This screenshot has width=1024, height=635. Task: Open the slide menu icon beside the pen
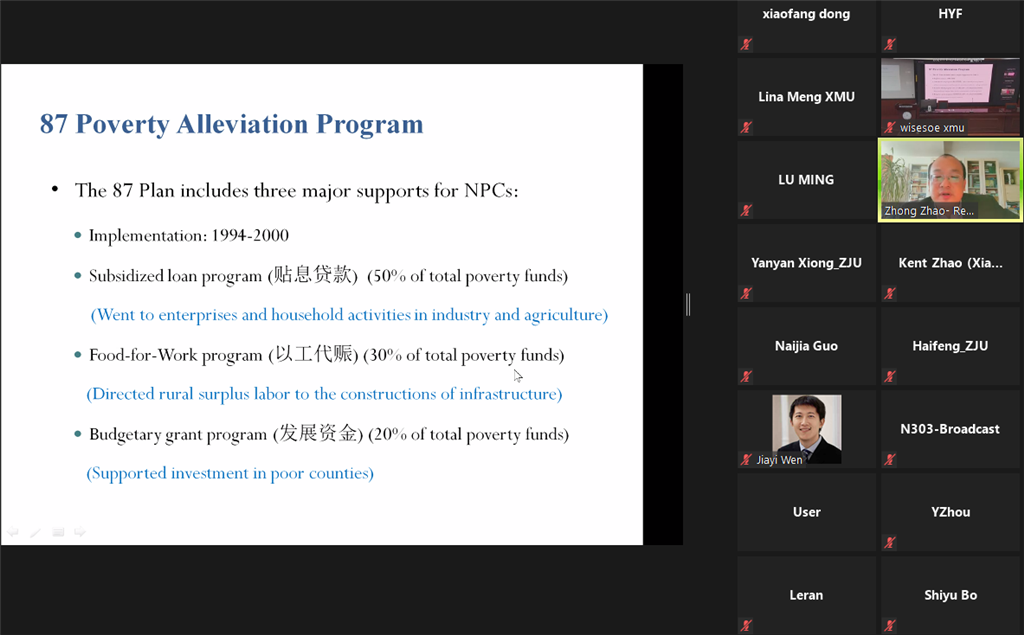pos(58,533)
